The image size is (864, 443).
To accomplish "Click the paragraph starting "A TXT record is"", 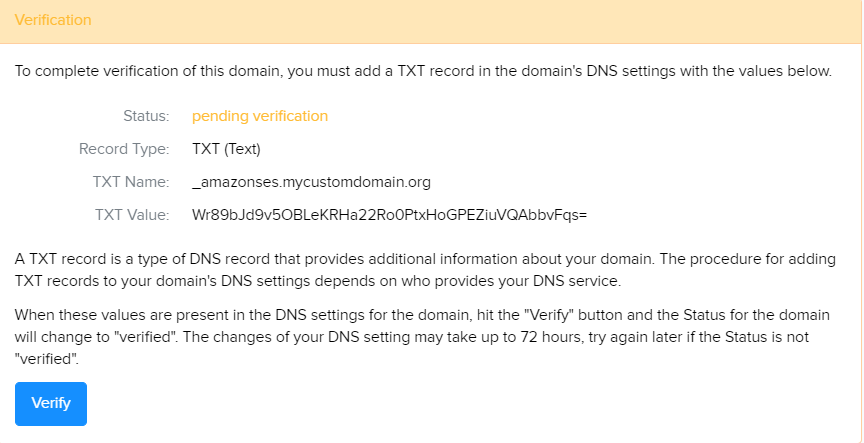I will (x=425, y=269).
